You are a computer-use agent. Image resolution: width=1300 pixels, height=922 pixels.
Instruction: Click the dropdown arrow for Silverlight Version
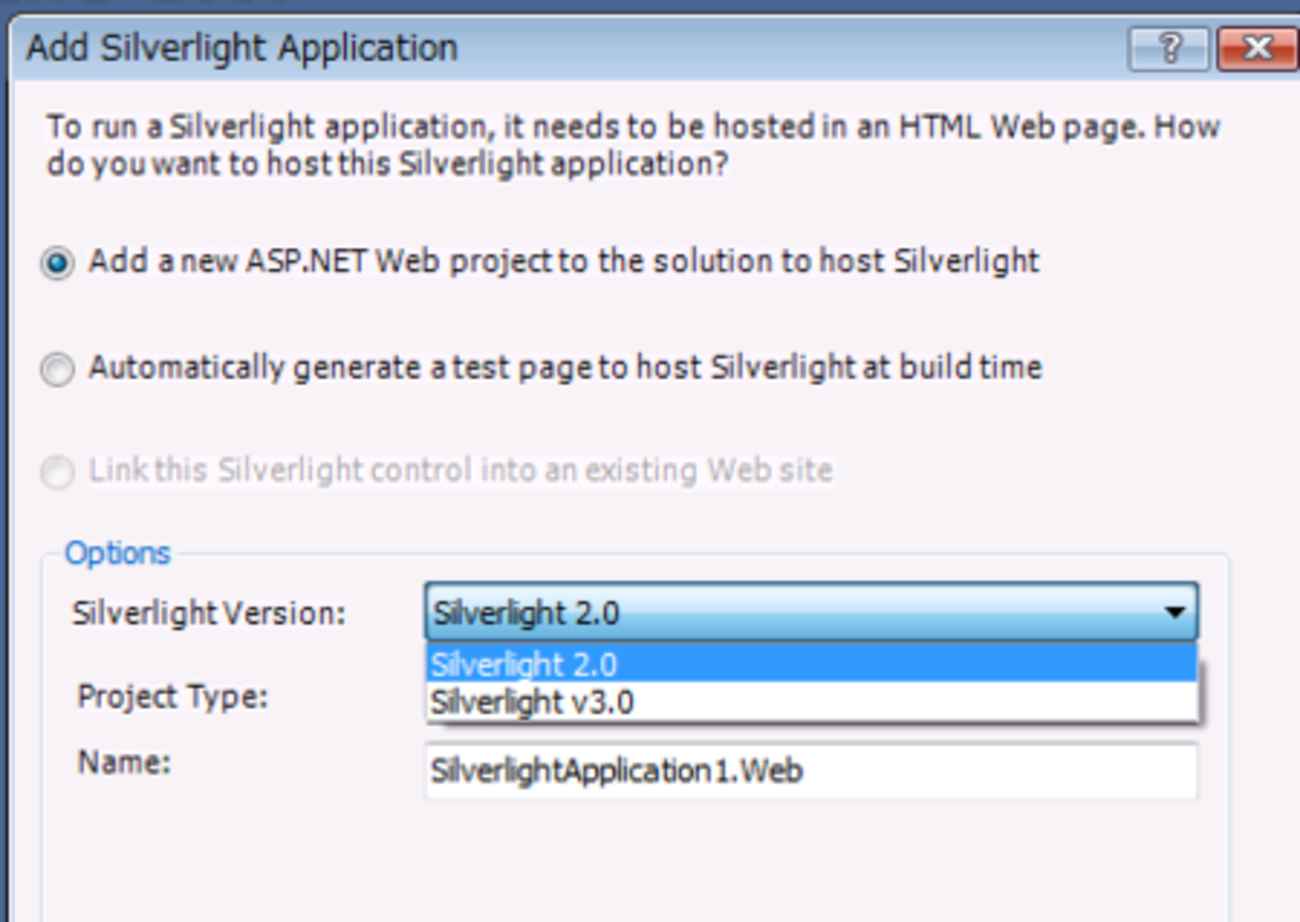tap(1175, 613)
